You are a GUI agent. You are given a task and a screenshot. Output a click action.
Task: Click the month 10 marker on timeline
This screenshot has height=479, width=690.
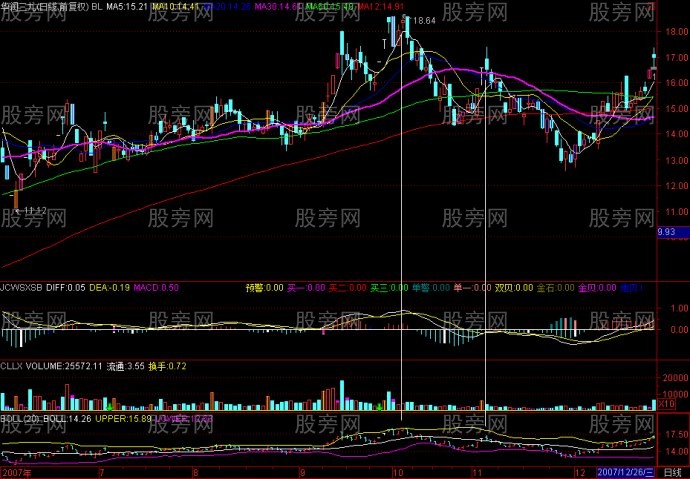(x=396, y=473)
